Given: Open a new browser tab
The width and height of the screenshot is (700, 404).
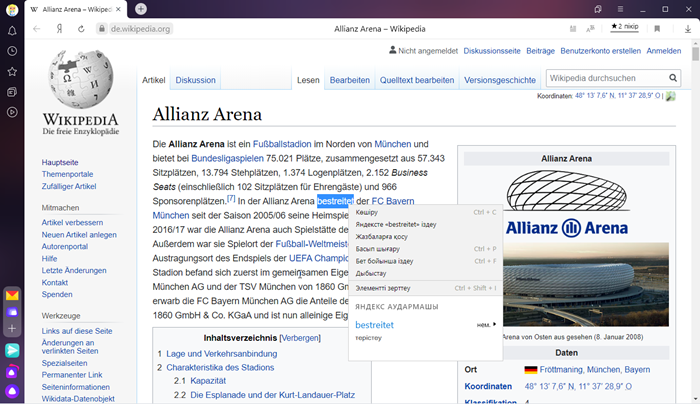Looking at the screenshot, I should 141,9.
